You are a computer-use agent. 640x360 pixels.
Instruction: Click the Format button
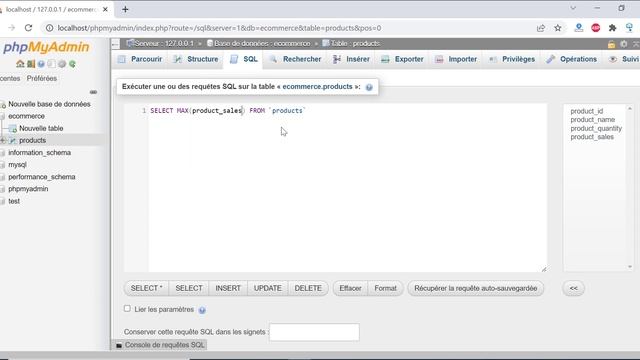point(385,289)
